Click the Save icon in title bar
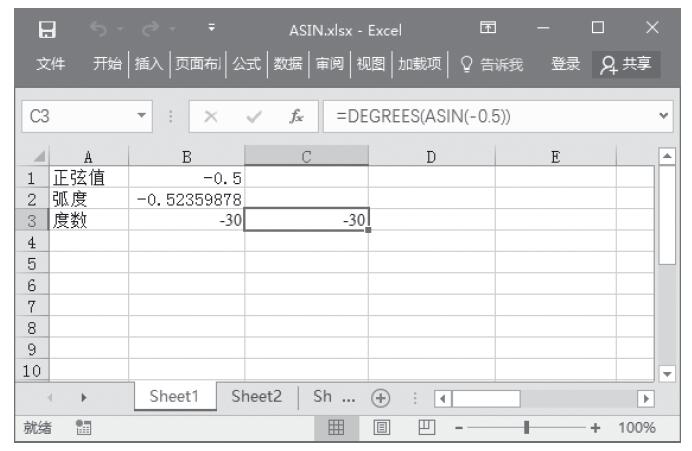Image resolution: width=692 pixels, height=451 pixels. pyautogui.click(x=46, y=25)
